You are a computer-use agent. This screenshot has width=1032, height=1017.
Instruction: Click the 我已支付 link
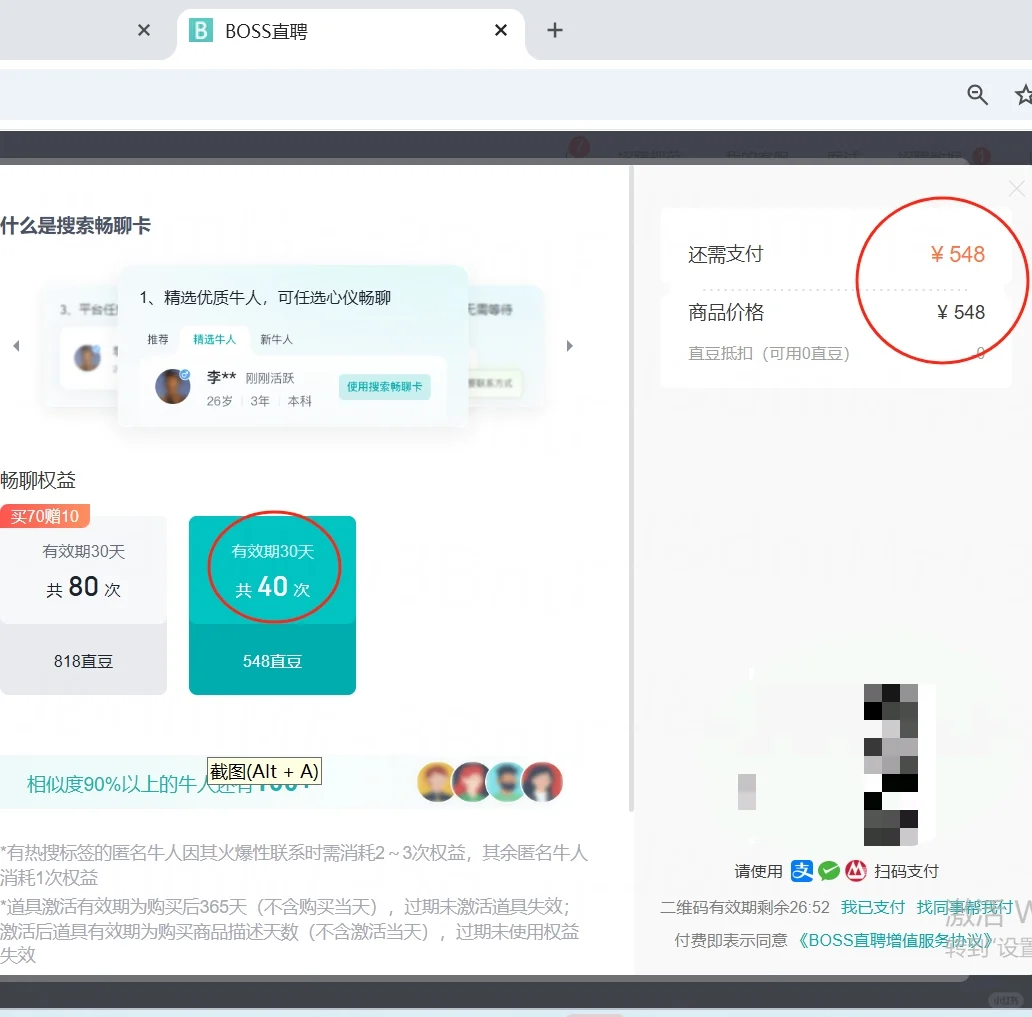point(873,907)
